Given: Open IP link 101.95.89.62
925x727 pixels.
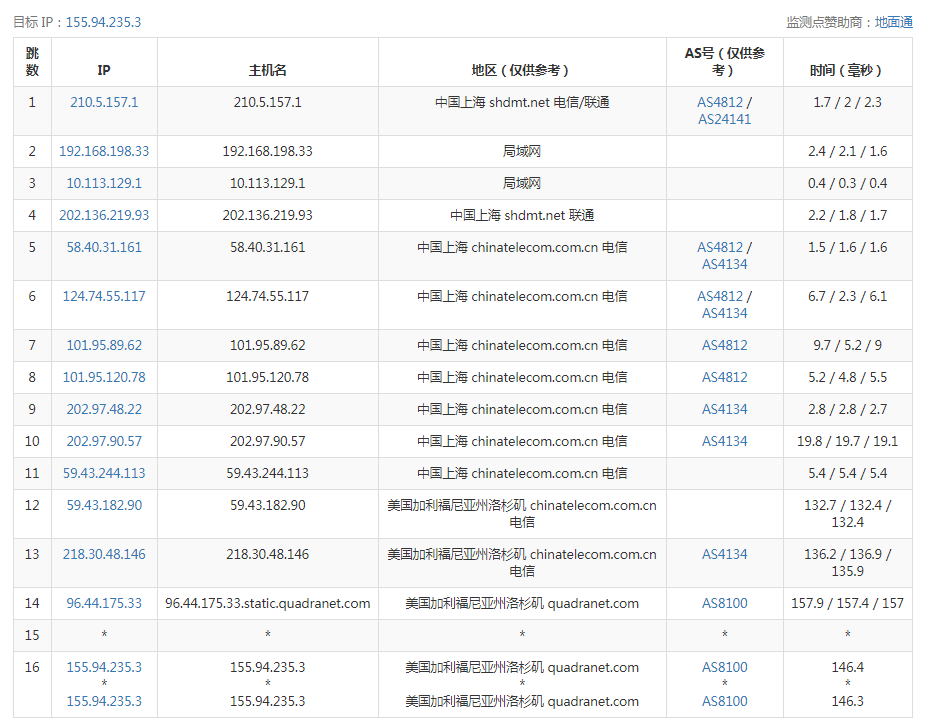Looking at the screenshot, I should coord(104,345).
